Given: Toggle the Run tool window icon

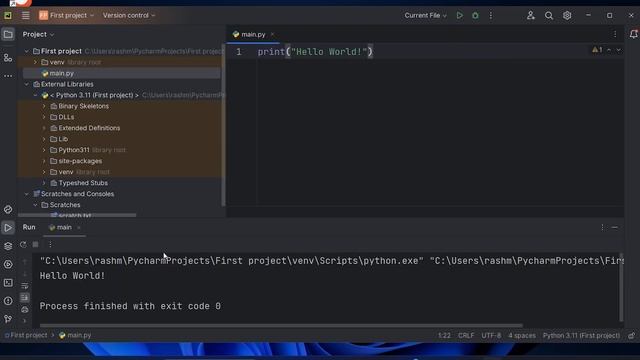Looking at the screenshot, I should click(8, 228).
